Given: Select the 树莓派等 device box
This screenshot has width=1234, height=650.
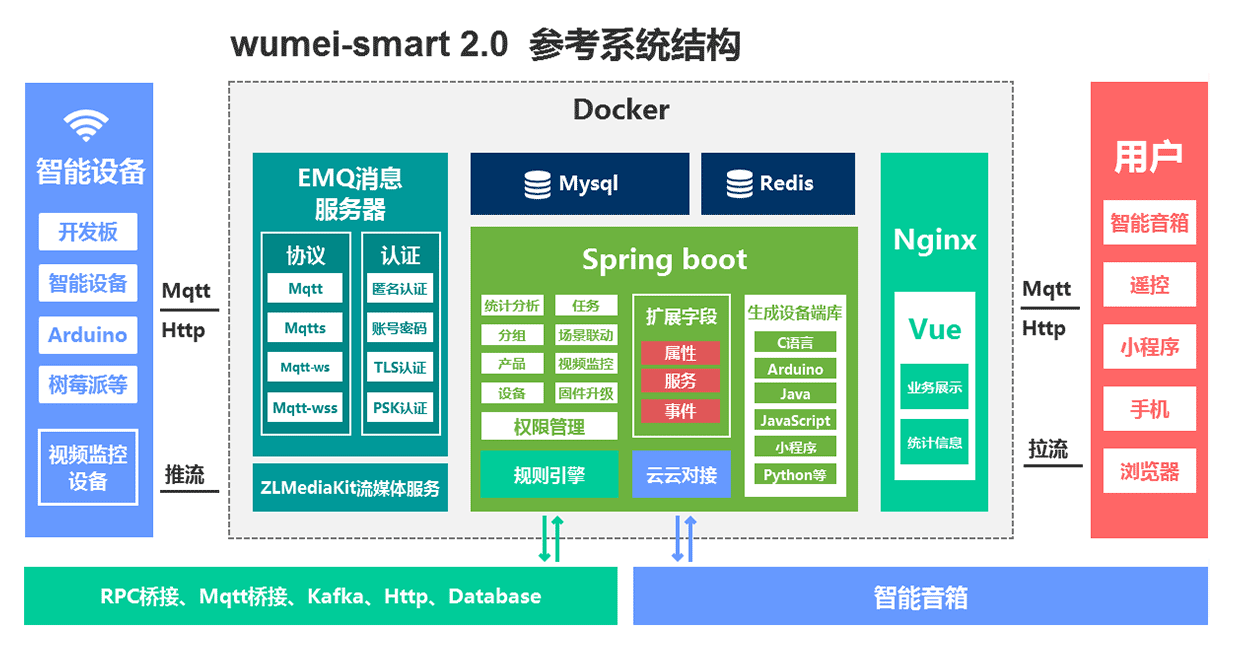Looking at the screenshot, I should tap(88, 385).
